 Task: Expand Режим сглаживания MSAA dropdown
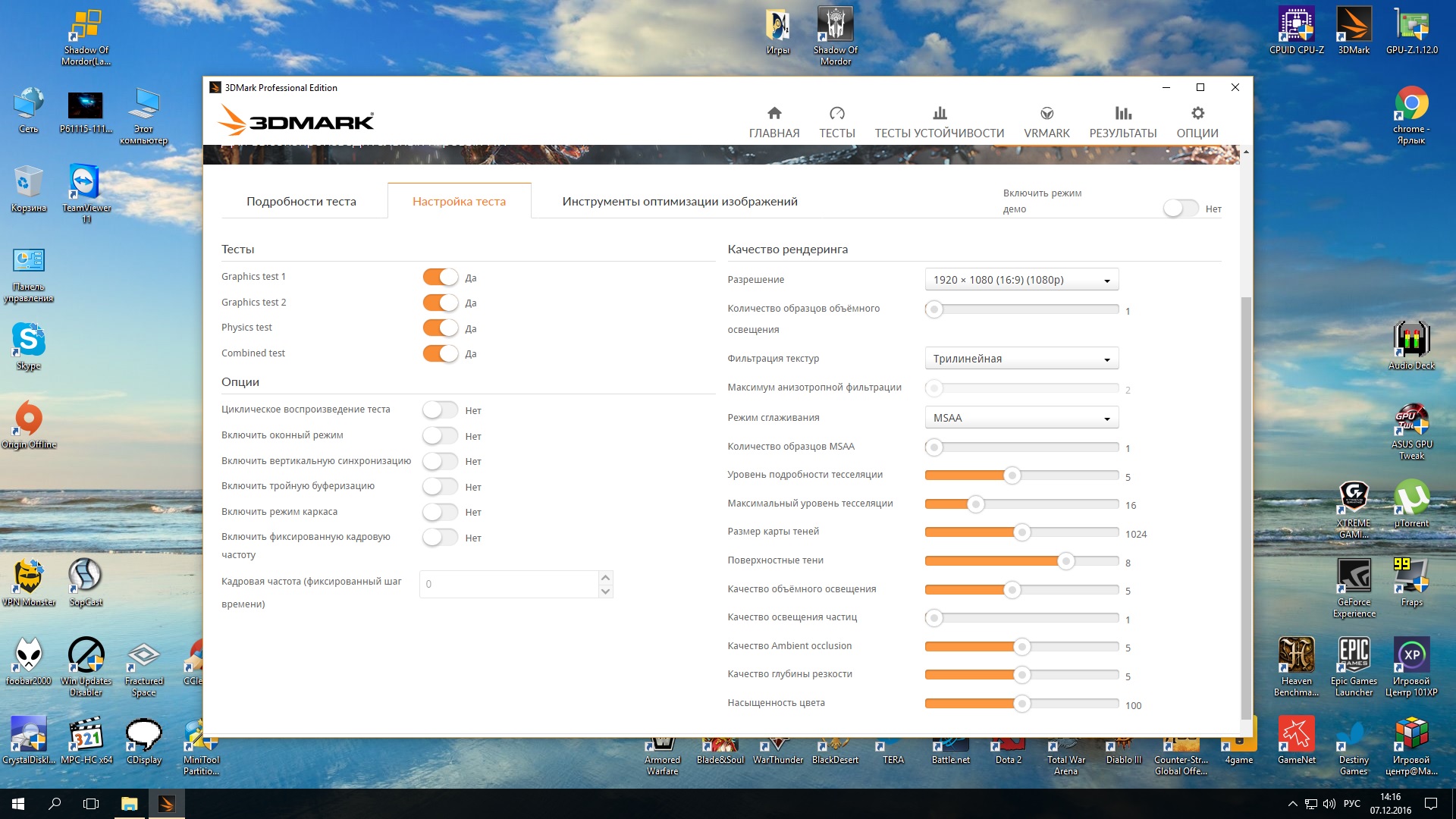pyautogui.click(x=1021, y=418)
